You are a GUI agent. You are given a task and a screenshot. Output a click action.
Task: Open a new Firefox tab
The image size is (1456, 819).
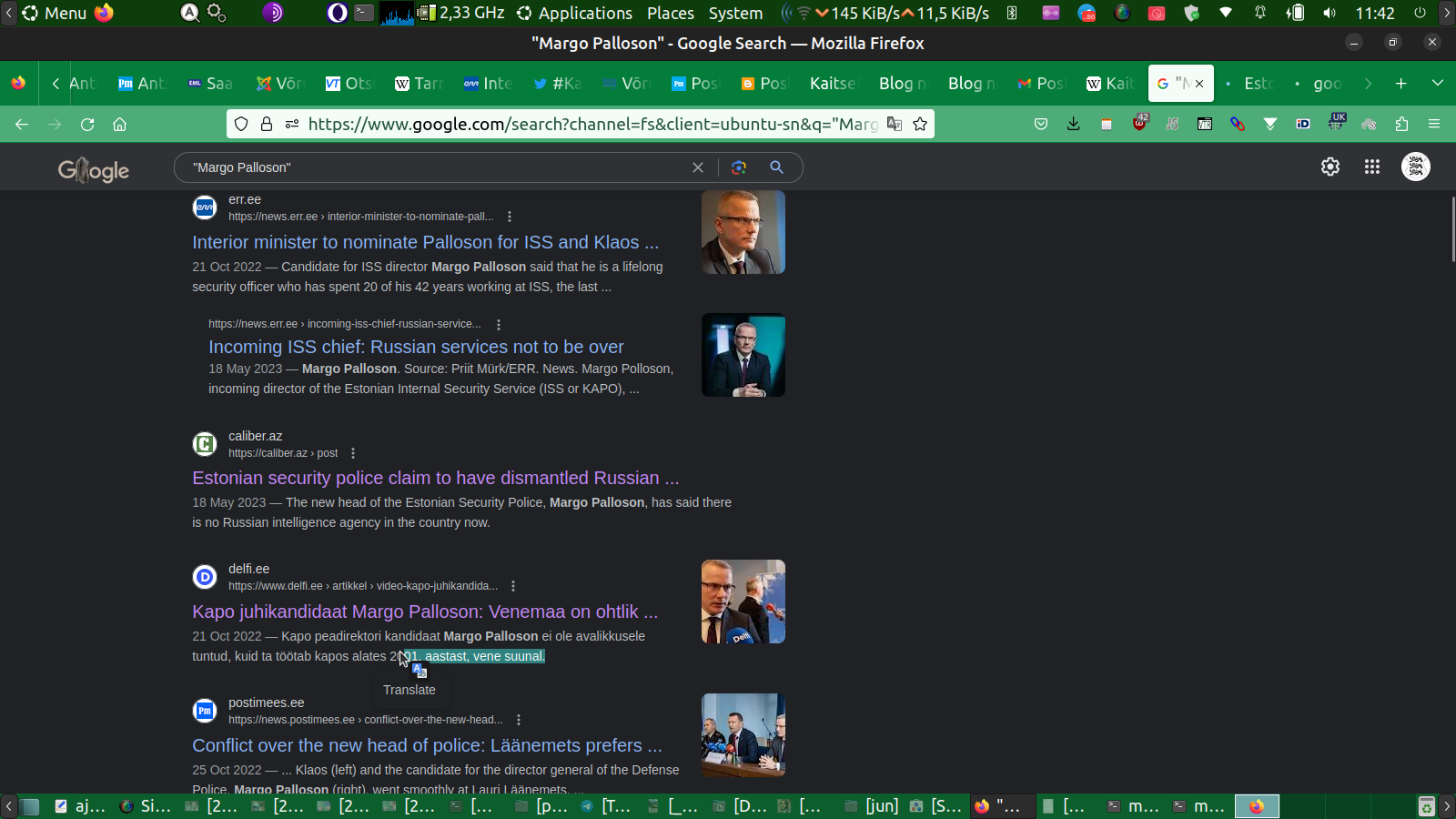1401,83
